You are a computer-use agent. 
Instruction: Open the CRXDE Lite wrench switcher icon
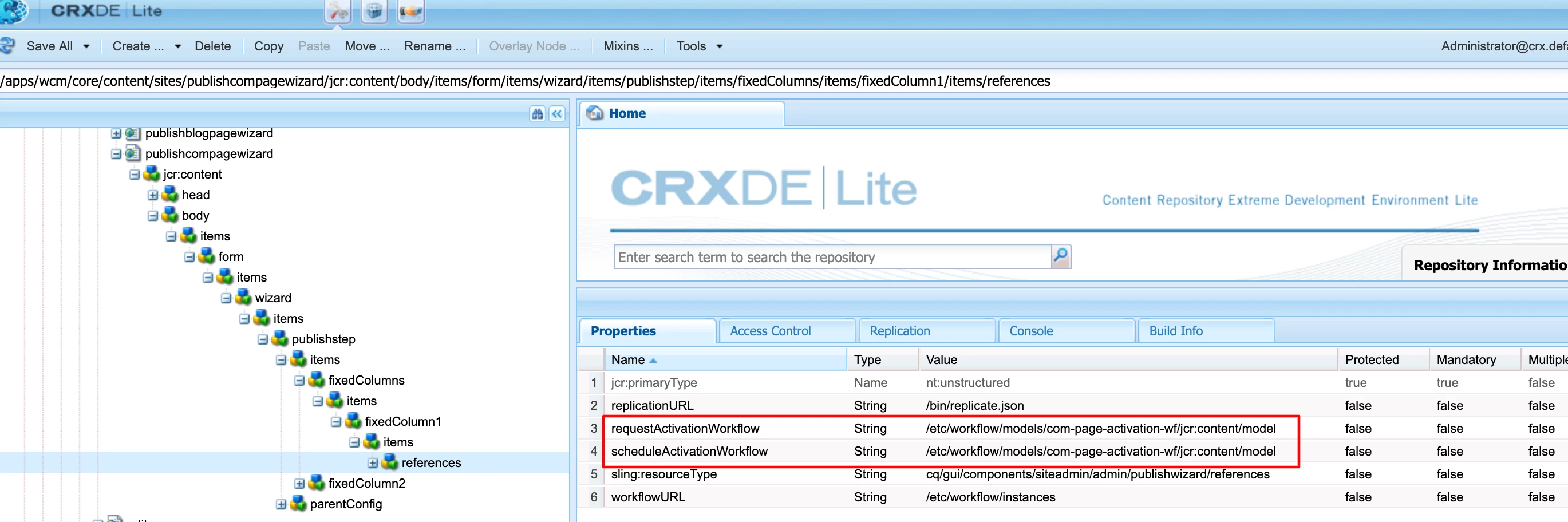(338, 10)
